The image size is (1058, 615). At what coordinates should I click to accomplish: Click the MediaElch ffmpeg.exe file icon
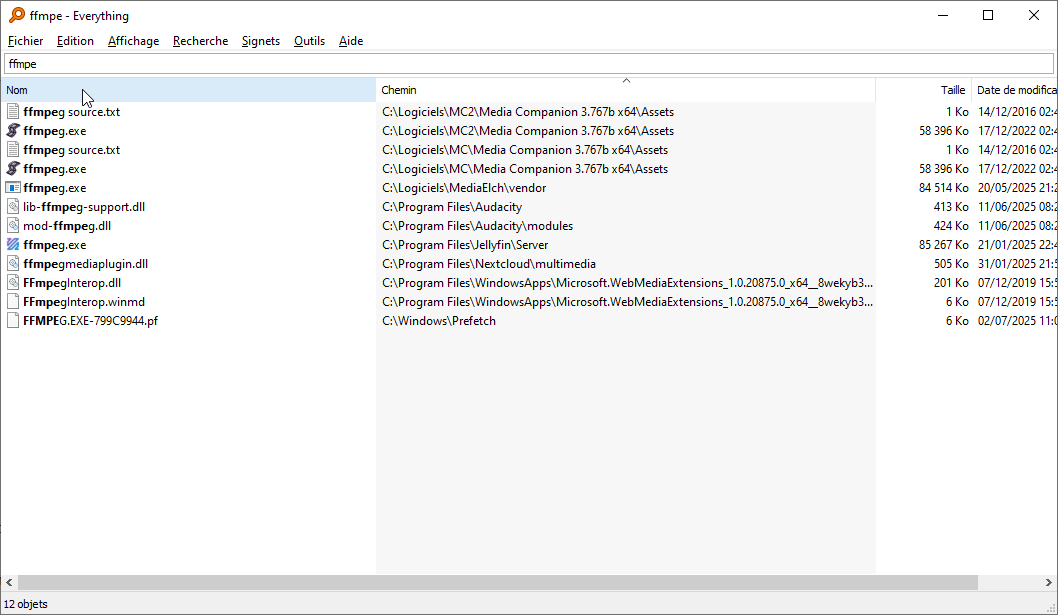(x=13, y=188)
